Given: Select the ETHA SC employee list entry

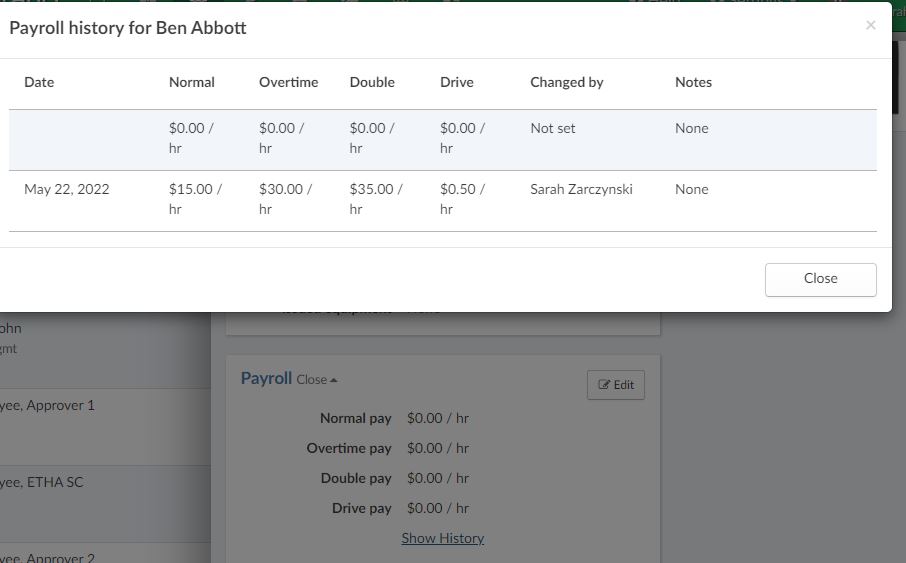Looking at the screenshot, I should [45, 482].
